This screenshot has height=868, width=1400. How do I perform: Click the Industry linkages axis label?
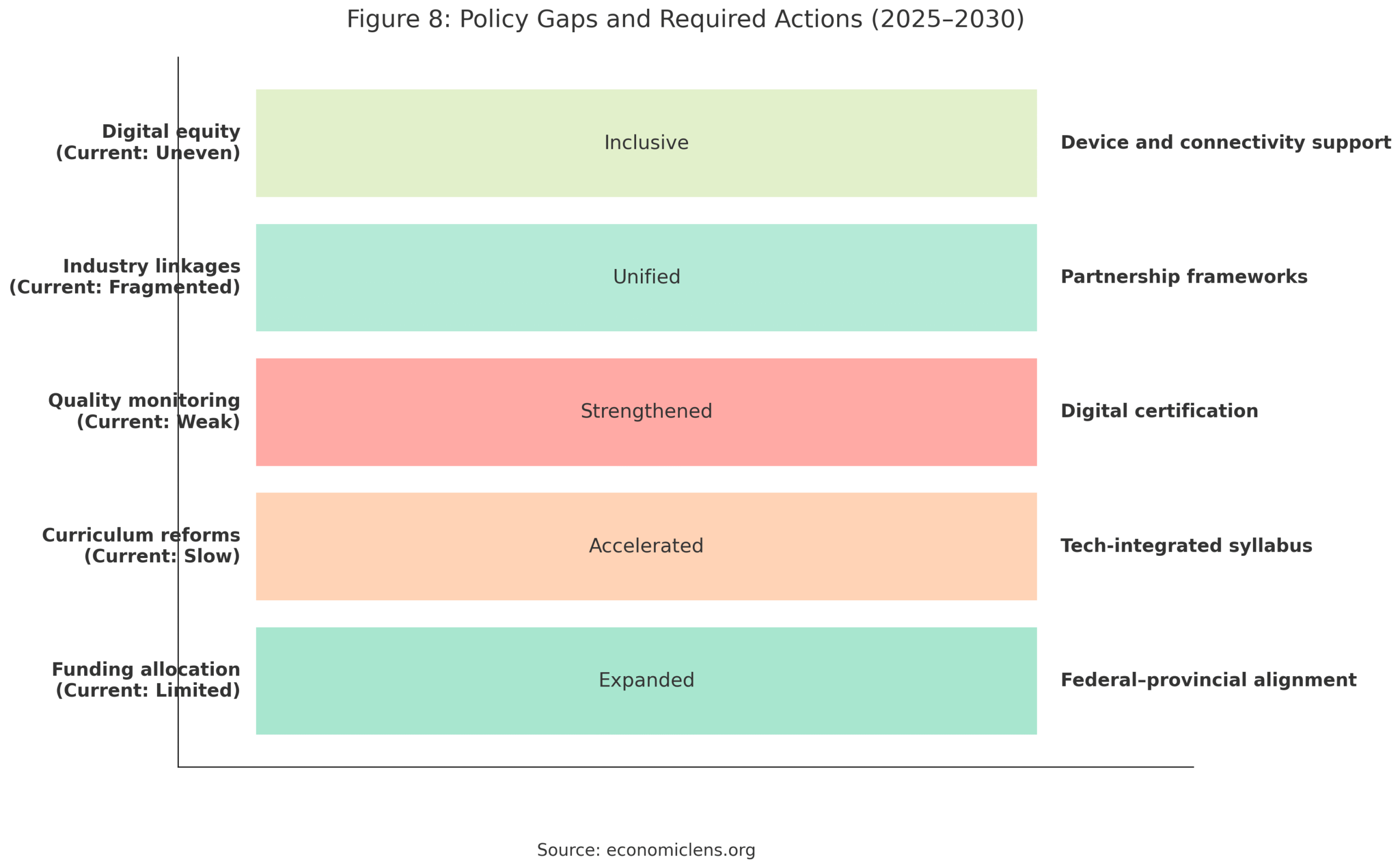125,277
